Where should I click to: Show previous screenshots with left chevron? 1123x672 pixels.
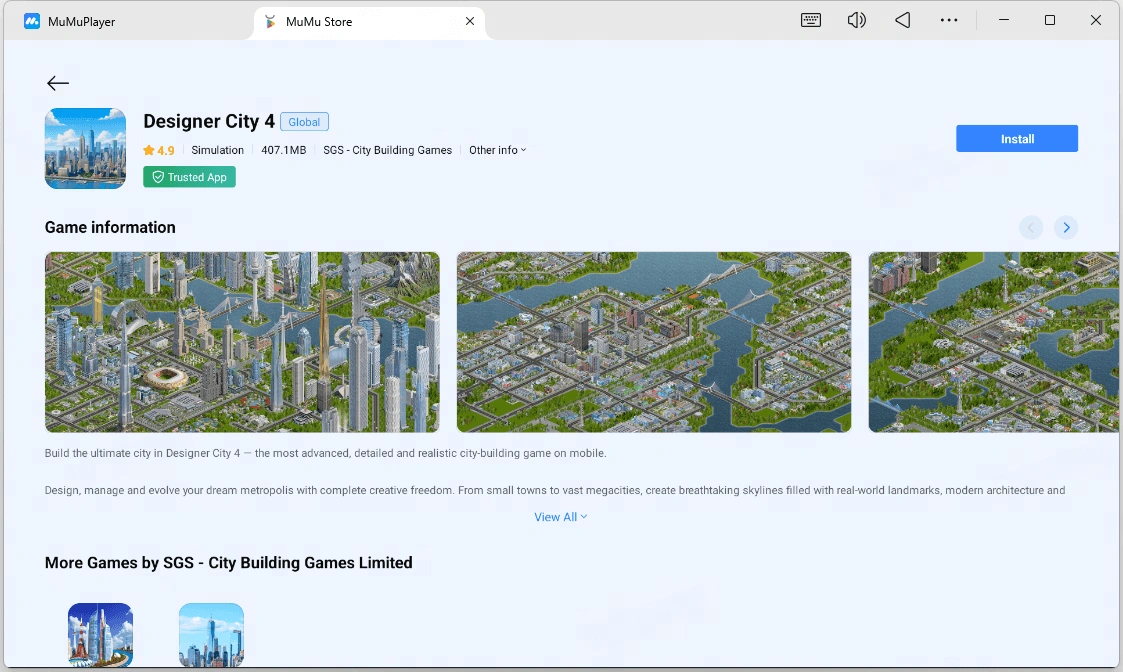pos(1031,228)
